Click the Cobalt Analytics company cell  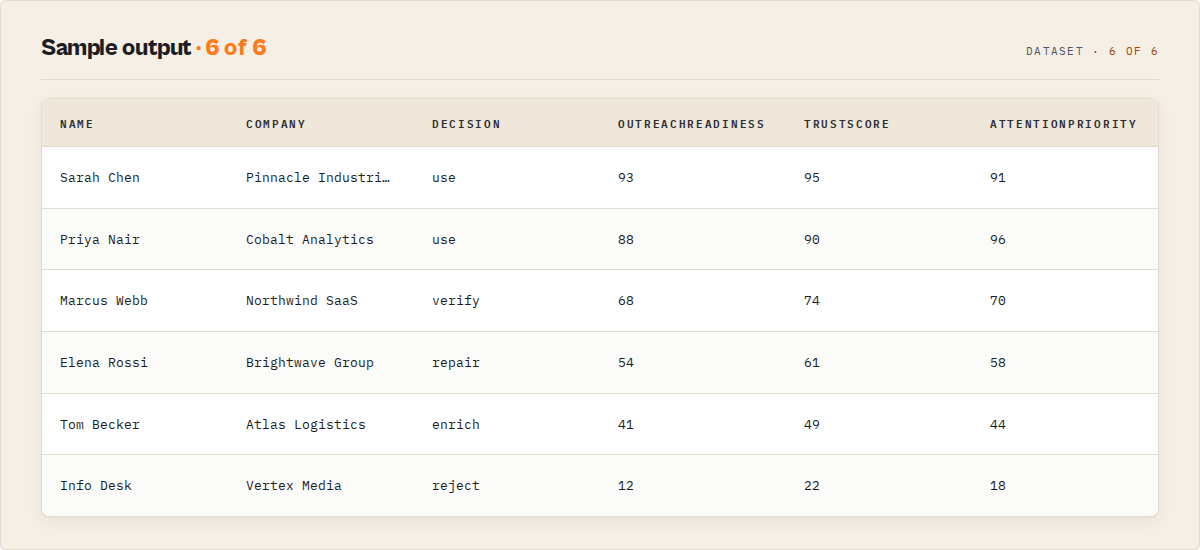tap(310, 240)
